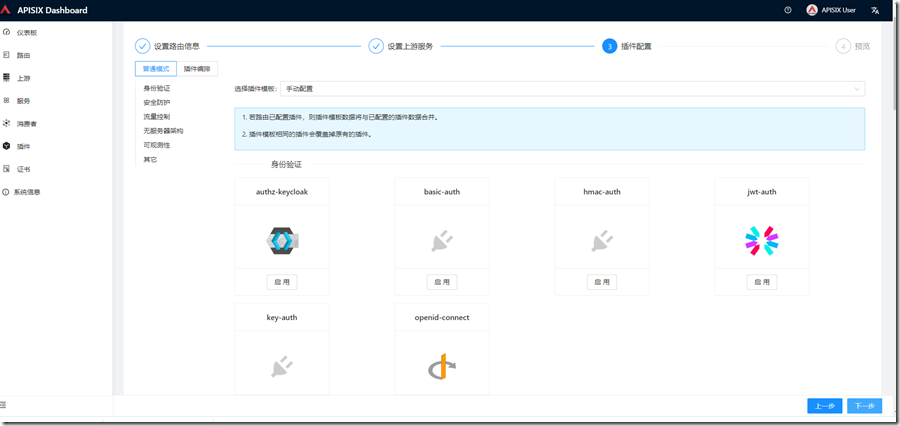Jump to 流量控制 category anchor
This screenshot has height=426, width=900.
pyautogui.click(x=157, y=117)
